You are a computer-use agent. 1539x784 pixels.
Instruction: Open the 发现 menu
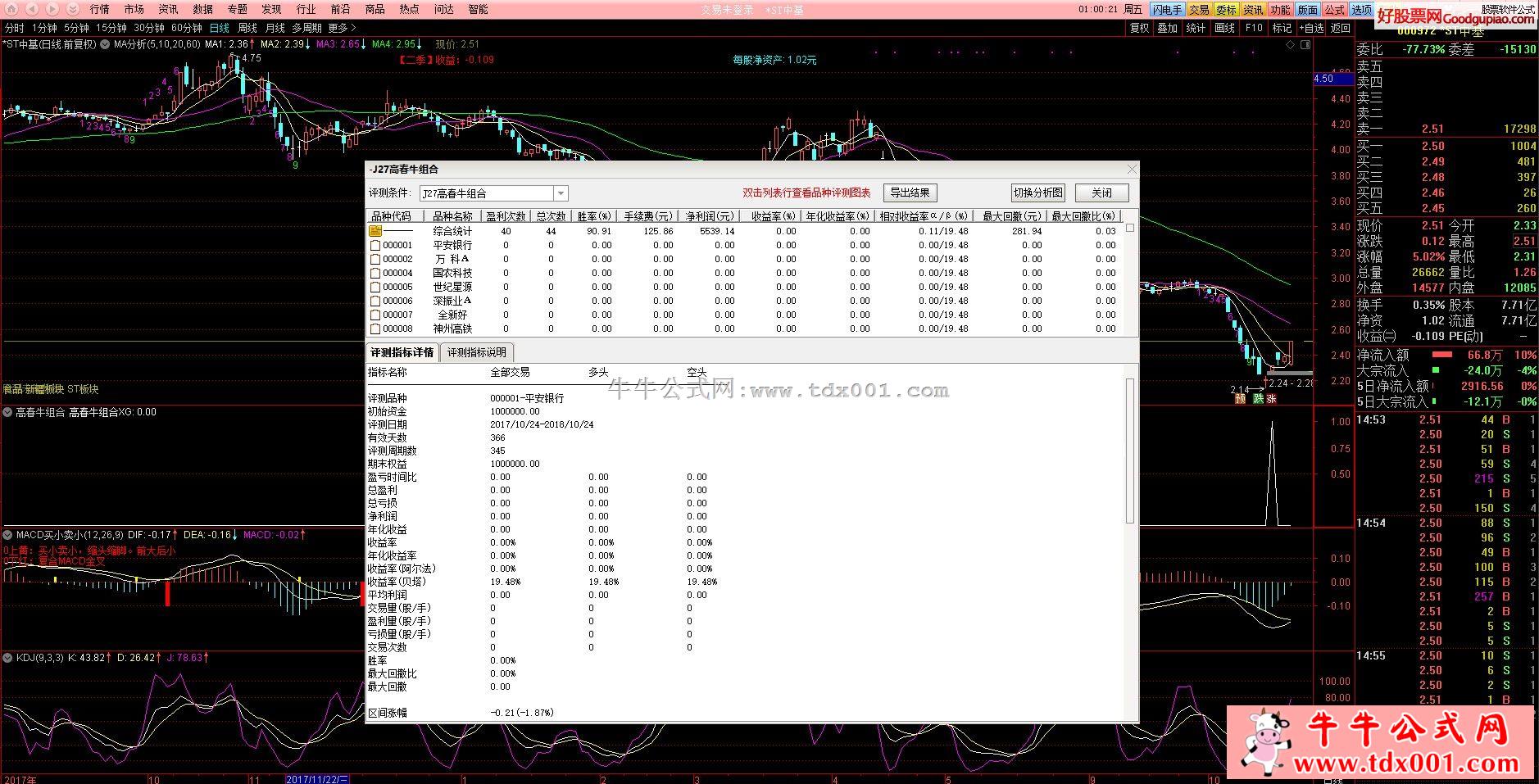point(271,9)
